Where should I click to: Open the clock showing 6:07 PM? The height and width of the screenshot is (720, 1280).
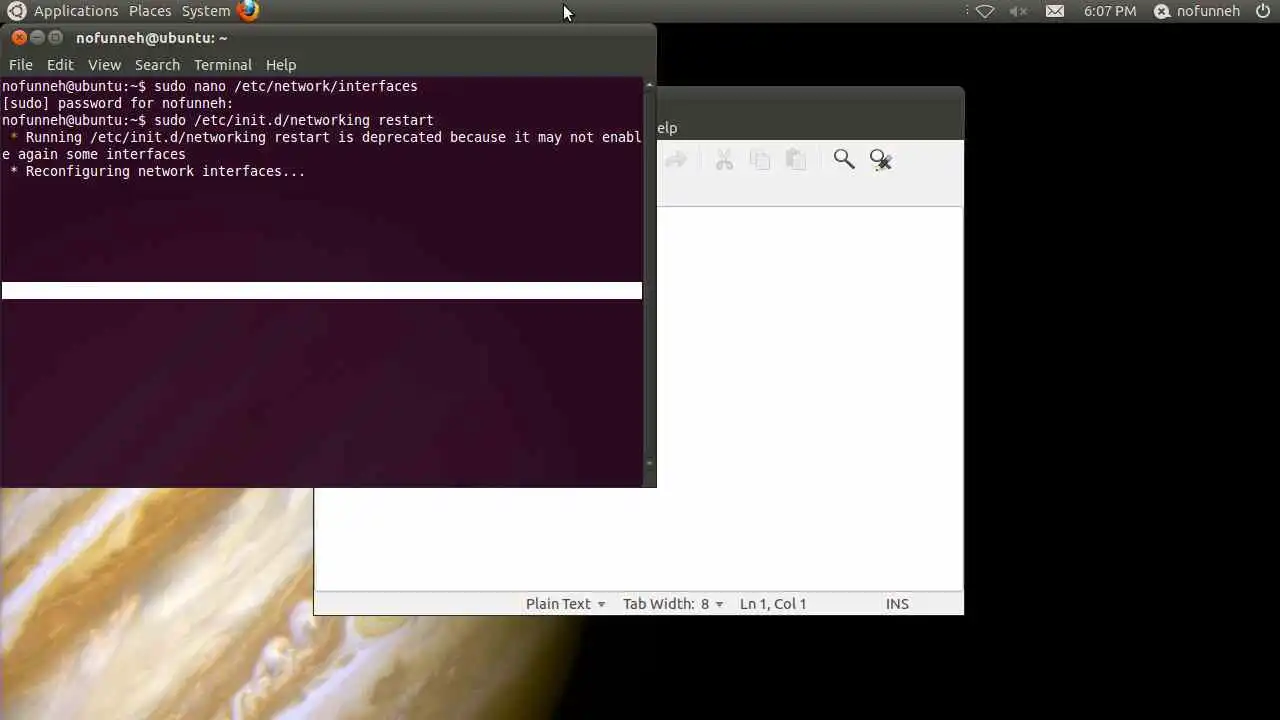tap(1110, 11)
